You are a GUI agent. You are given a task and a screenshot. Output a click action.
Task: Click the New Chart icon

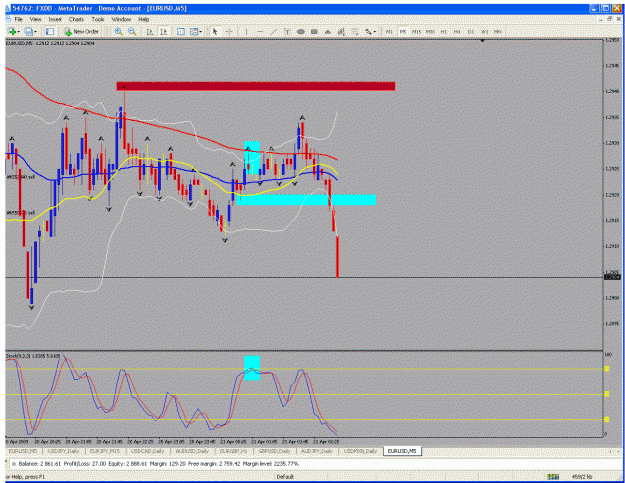pyautogui.click(x=12, y=31)
